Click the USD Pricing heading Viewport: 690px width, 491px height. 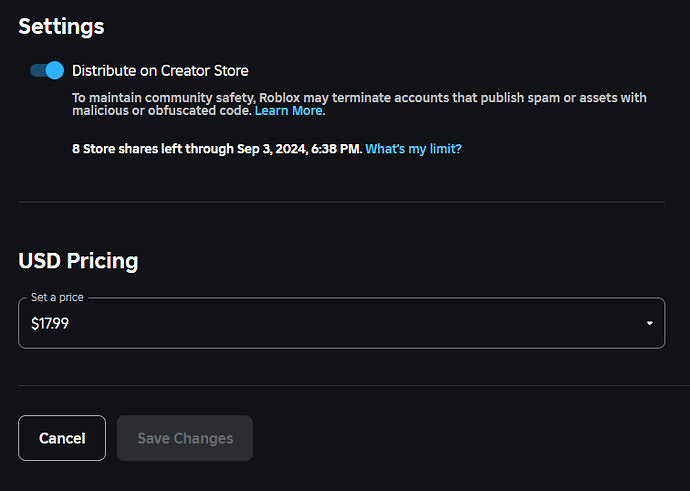pos(78,261)
